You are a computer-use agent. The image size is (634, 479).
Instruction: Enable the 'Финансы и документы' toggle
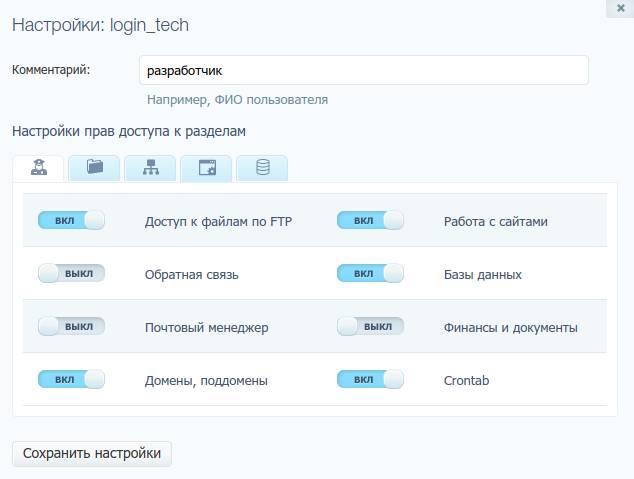370,326
